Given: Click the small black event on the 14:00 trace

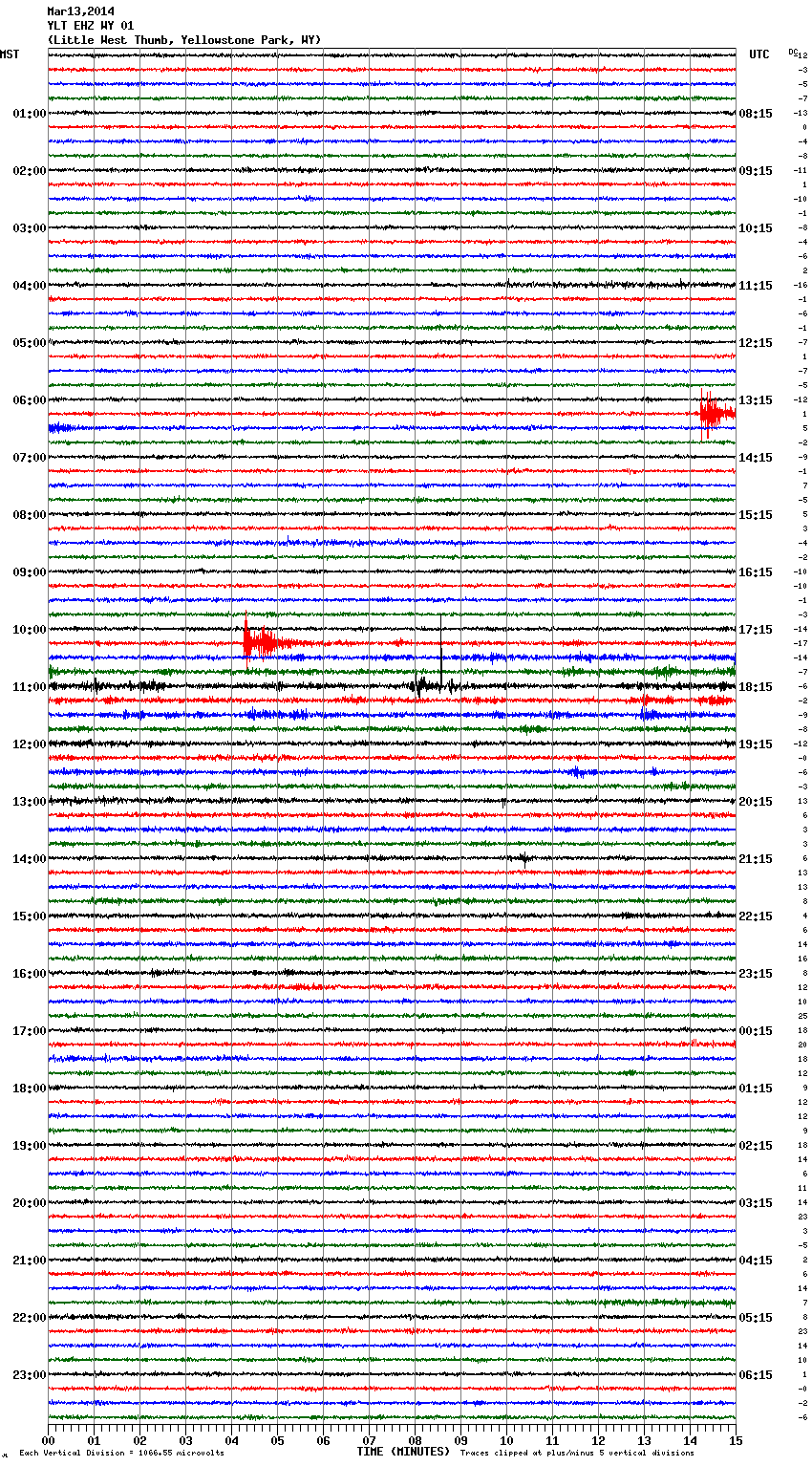Looking at the screenshot, I should 524,858.
